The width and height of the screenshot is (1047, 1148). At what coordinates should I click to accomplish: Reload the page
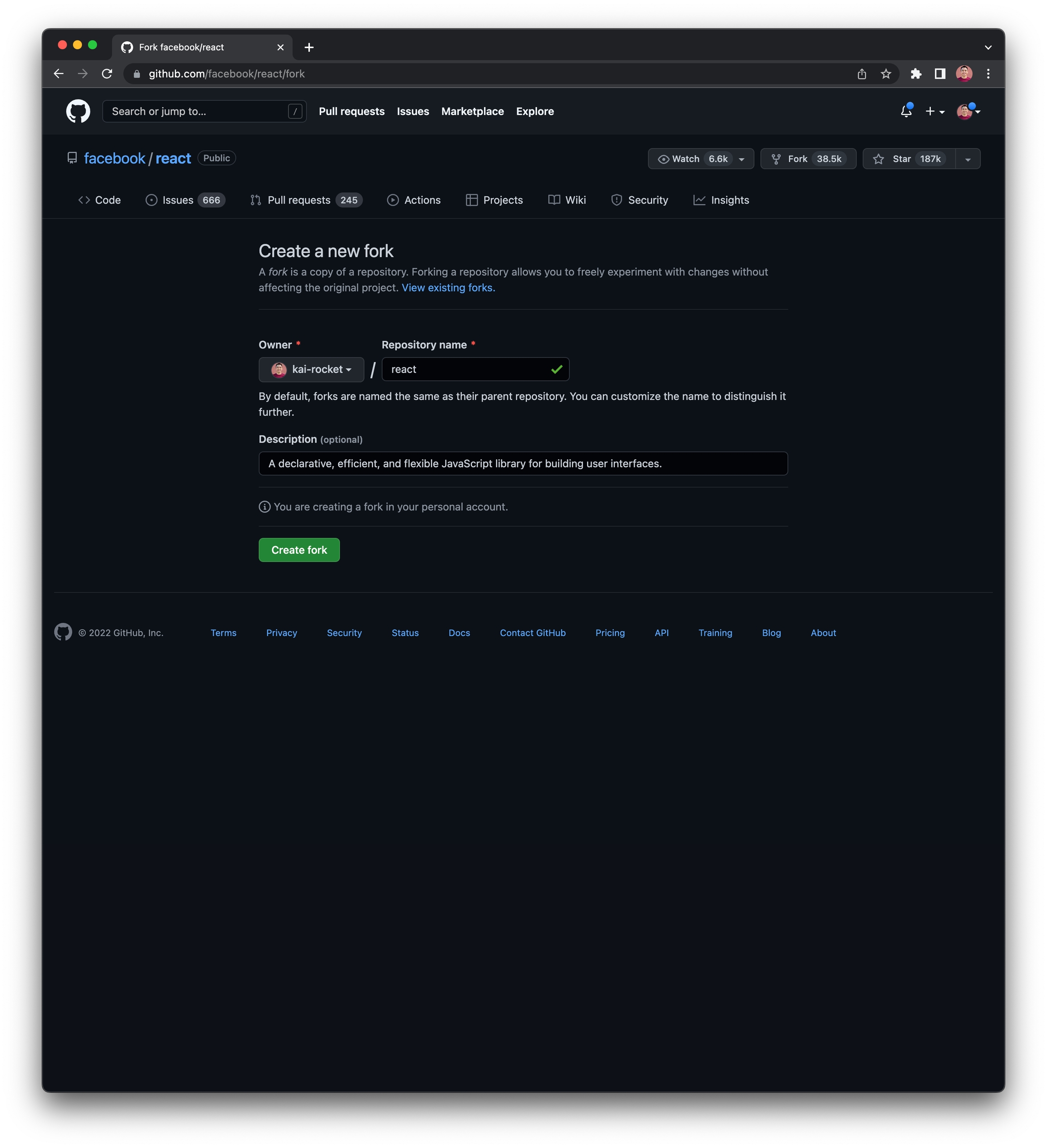pos(107,74)
